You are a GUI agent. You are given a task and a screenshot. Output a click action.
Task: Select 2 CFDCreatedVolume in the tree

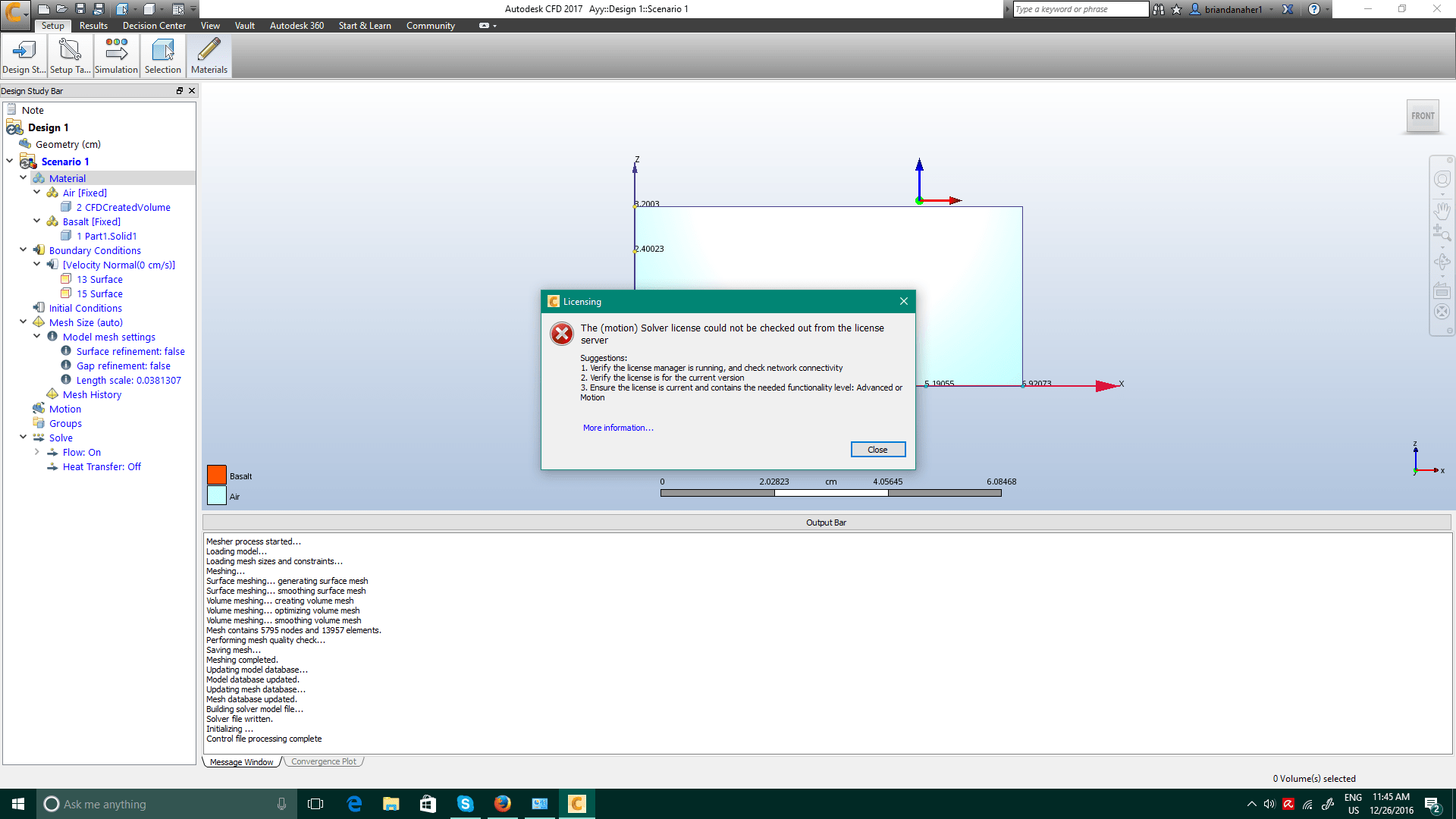pos(123,207)
